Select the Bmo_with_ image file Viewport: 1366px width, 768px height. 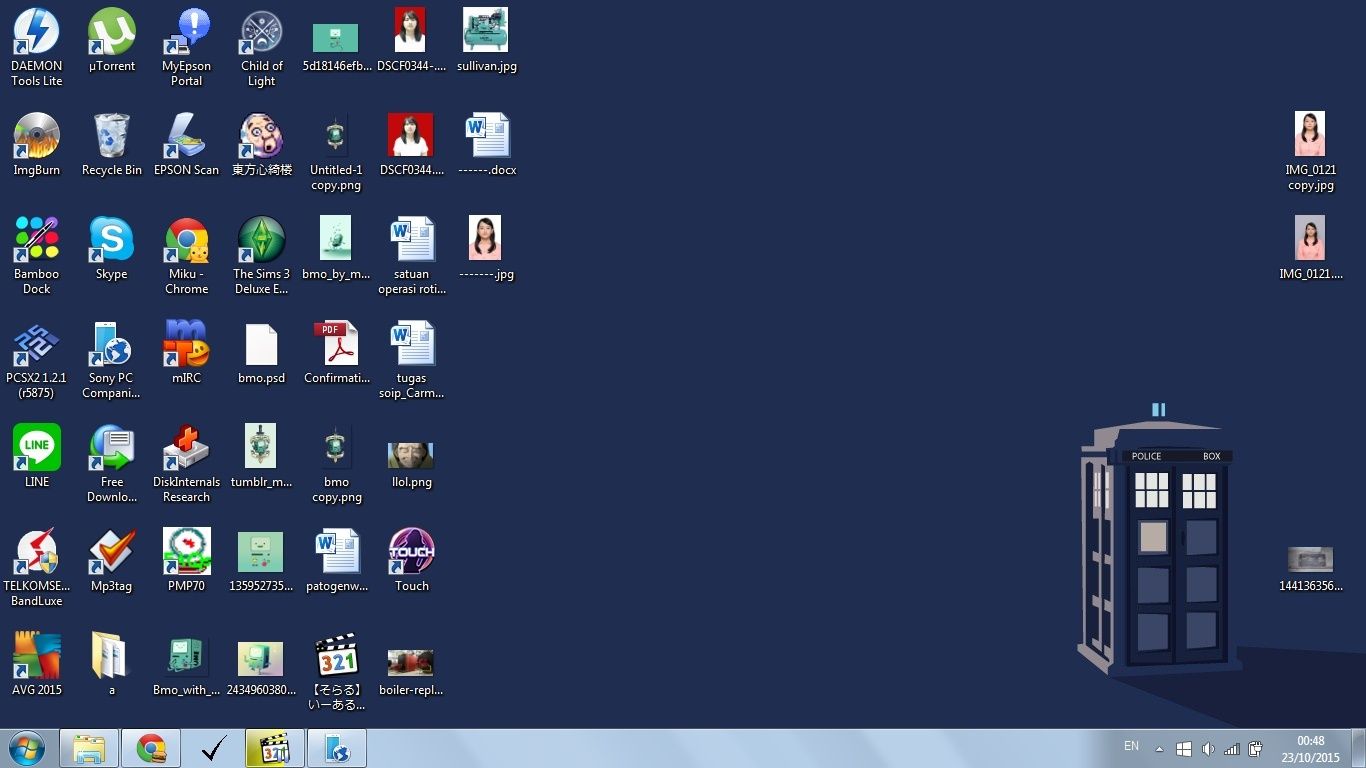tap(187, 665)
